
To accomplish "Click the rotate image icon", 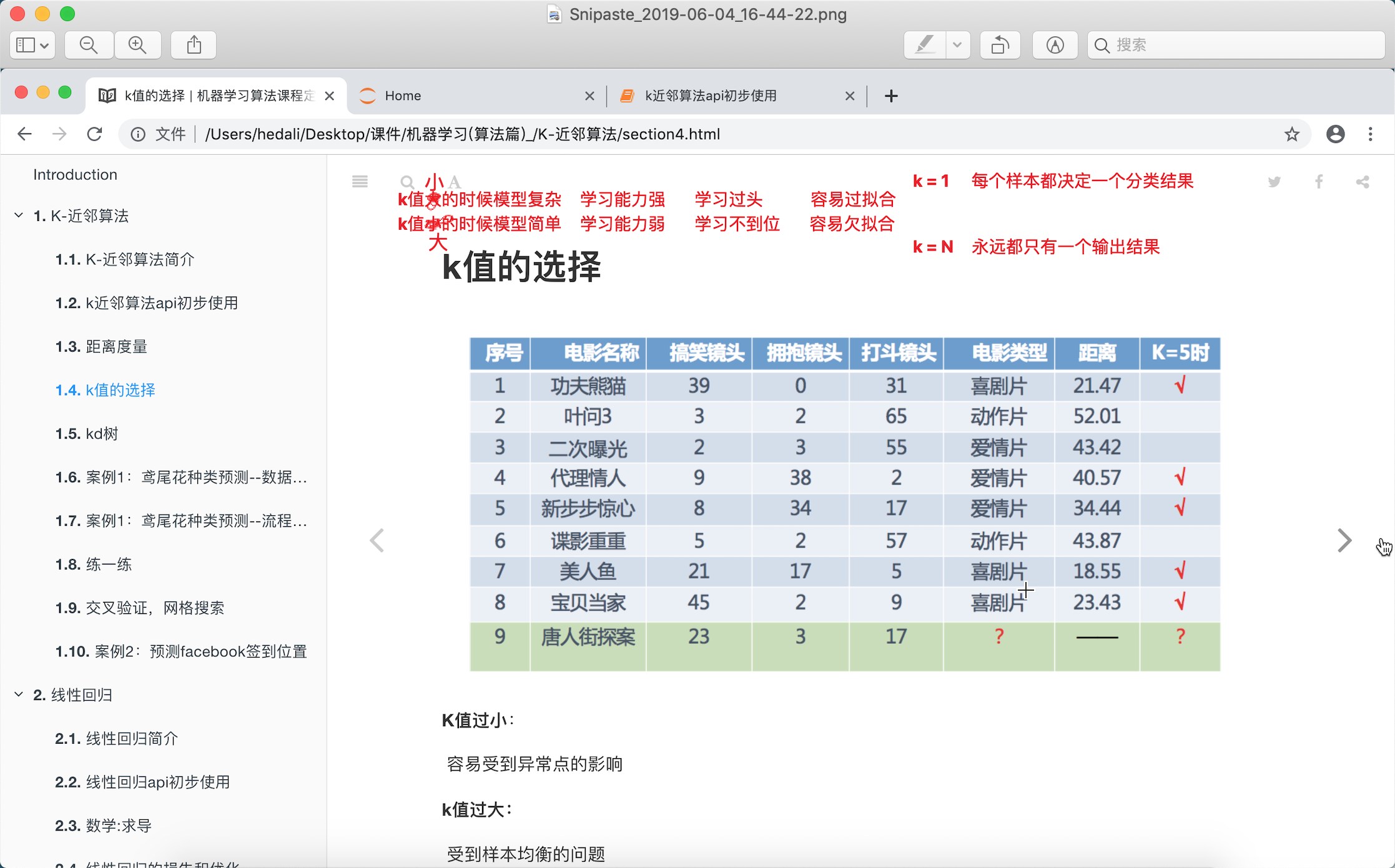I will (1000, 45).
